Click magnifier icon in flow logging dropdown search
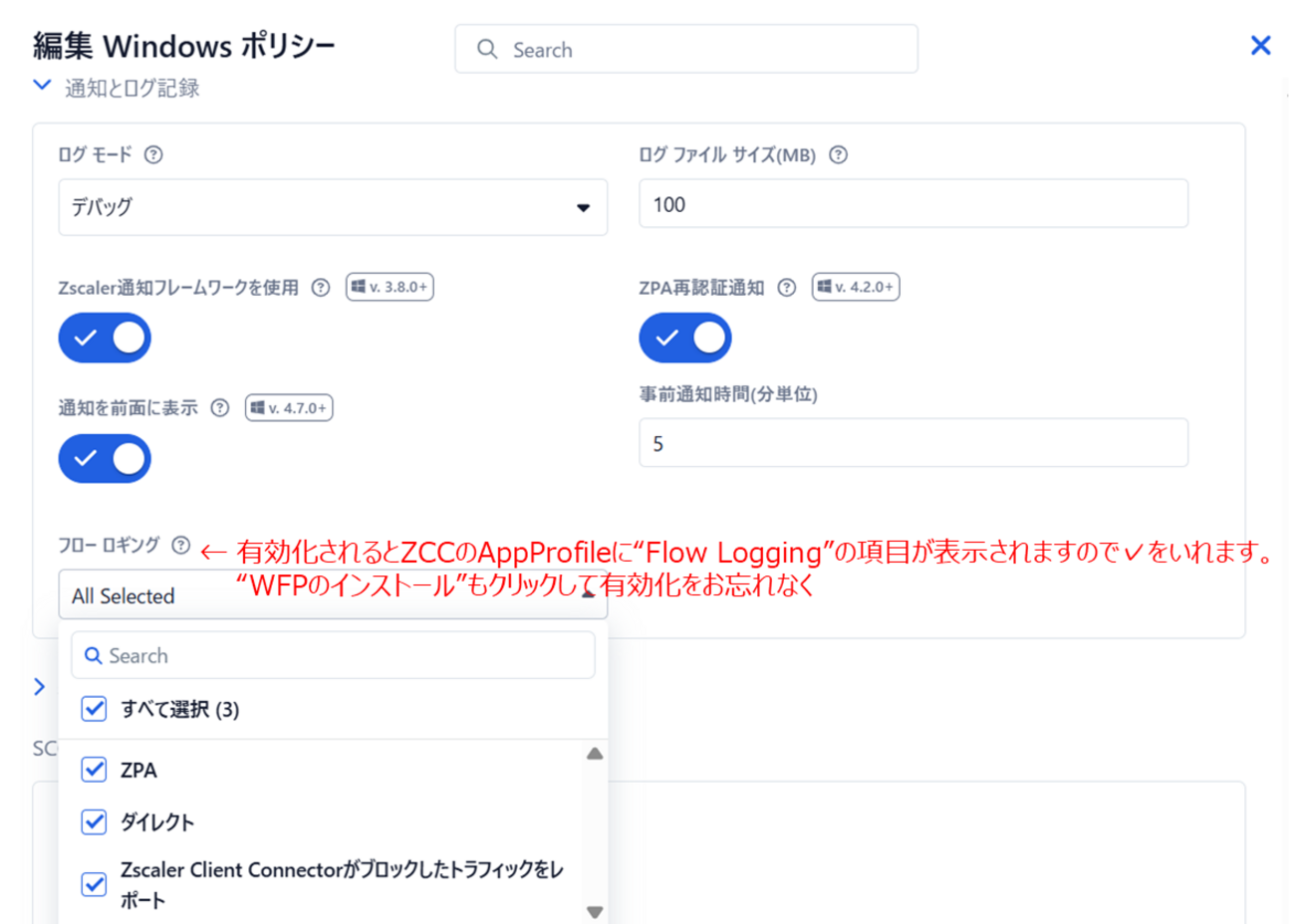1295x924 pixels. [x=94, y=655]
